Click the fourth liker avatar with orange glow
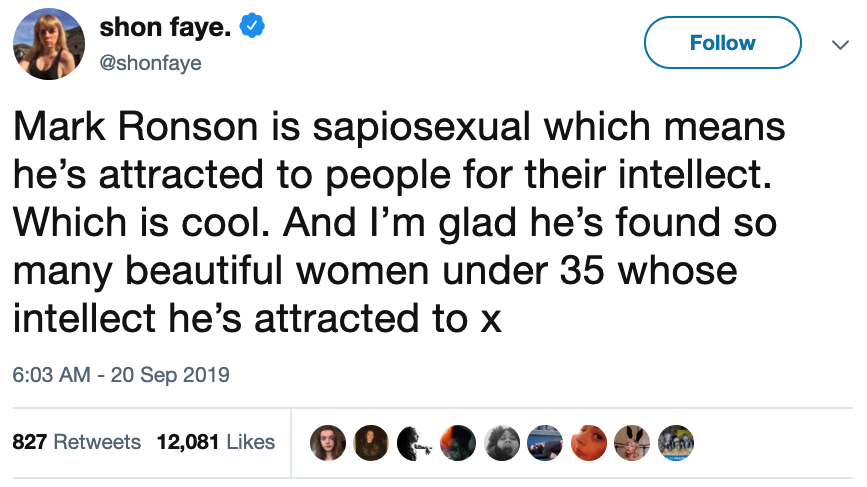This screenshot has width=867, height=487. pos(456,441)
